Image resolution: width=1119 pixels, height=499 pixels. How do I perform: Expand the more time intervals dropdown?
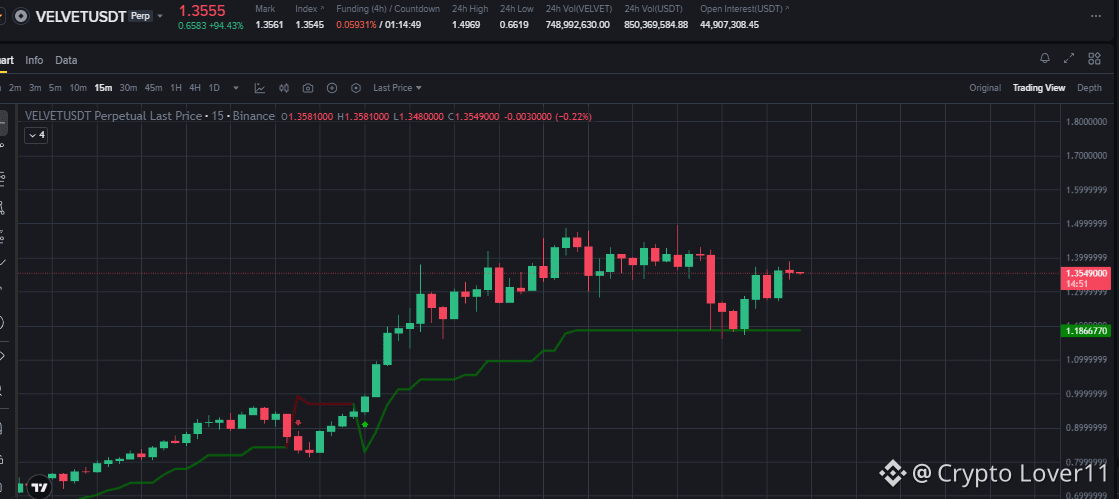(236, 88)
